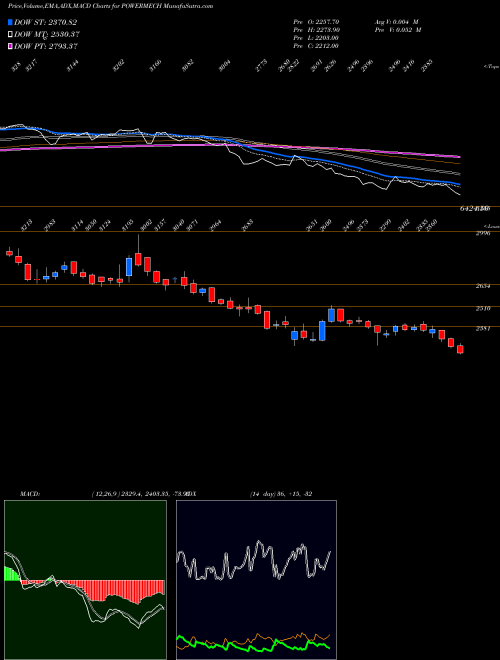
Task: Click the 'Avg V: 0.004 M' volume text
Action: tap(396, 21)
